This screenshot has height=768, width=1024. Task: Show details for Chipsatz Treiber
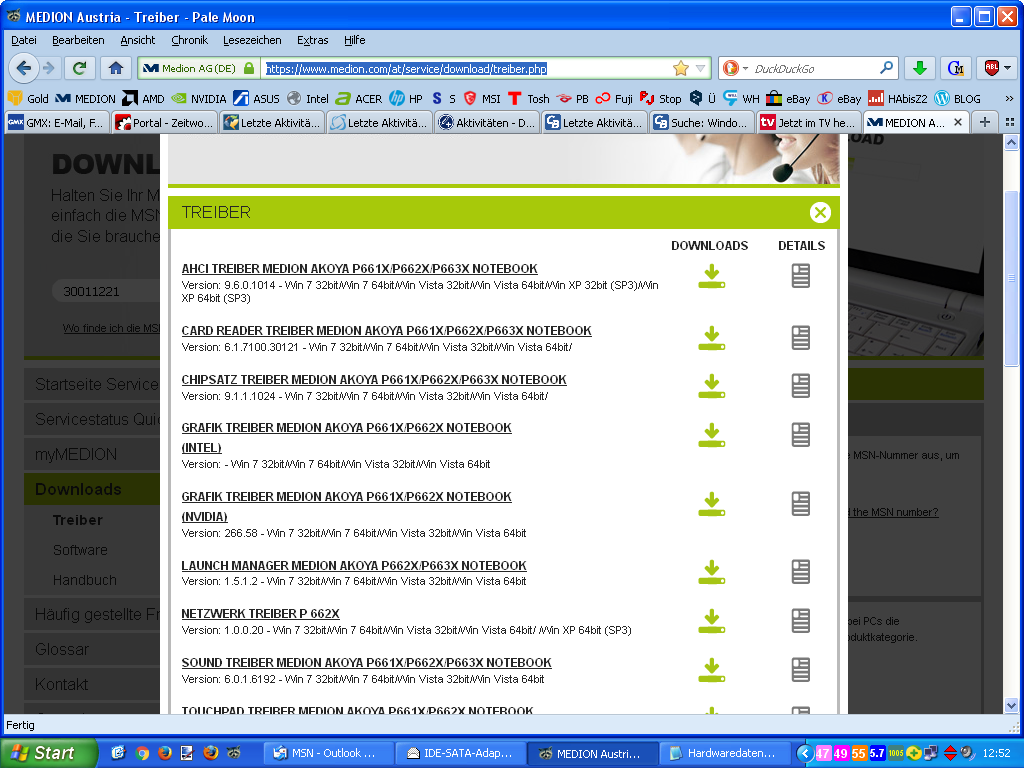pos(801,386)
